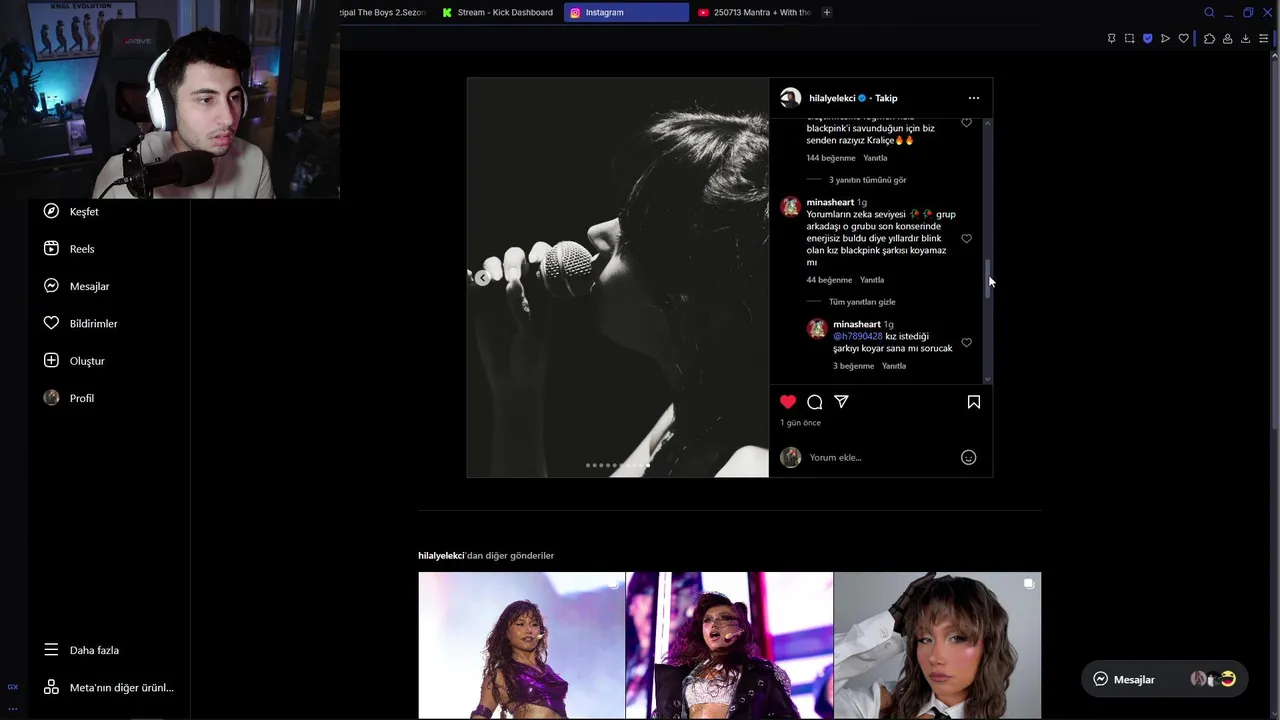This screenshot has height=720, width=1280.
Task: Open the emoji picker in the comment box
Action: (x=968, y=457)
